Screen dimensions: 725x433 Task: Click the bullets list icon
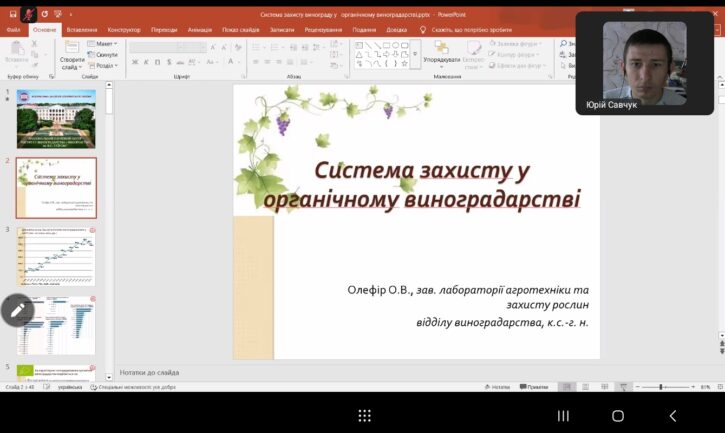pyautogui.click(x=257, y=47)
